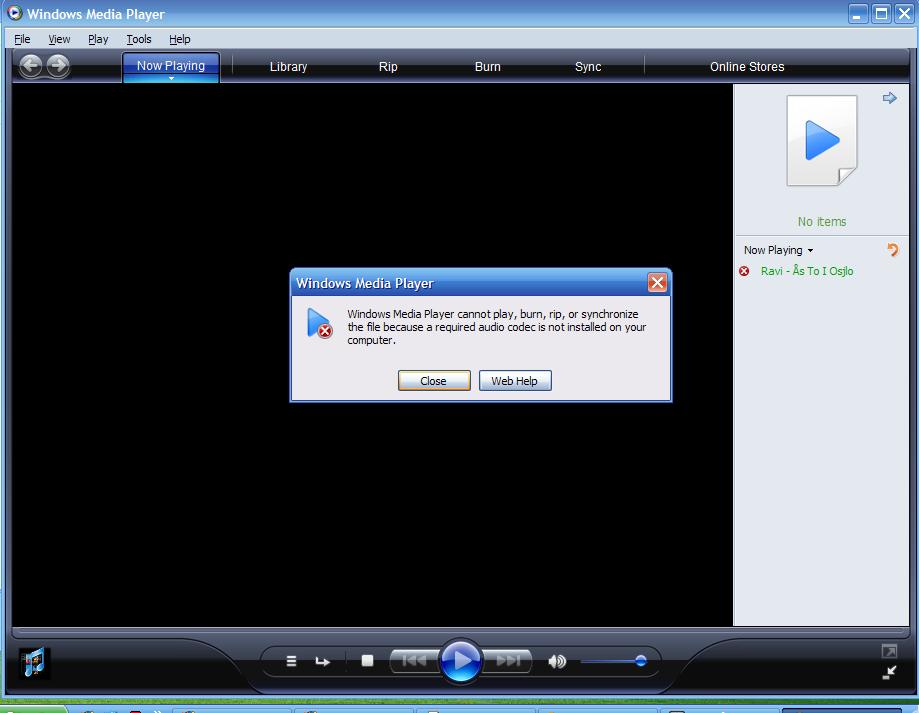The width and height of the screenshot is (919, 713).
Task: Click the Stop playback button
Action: coord(367,661)
